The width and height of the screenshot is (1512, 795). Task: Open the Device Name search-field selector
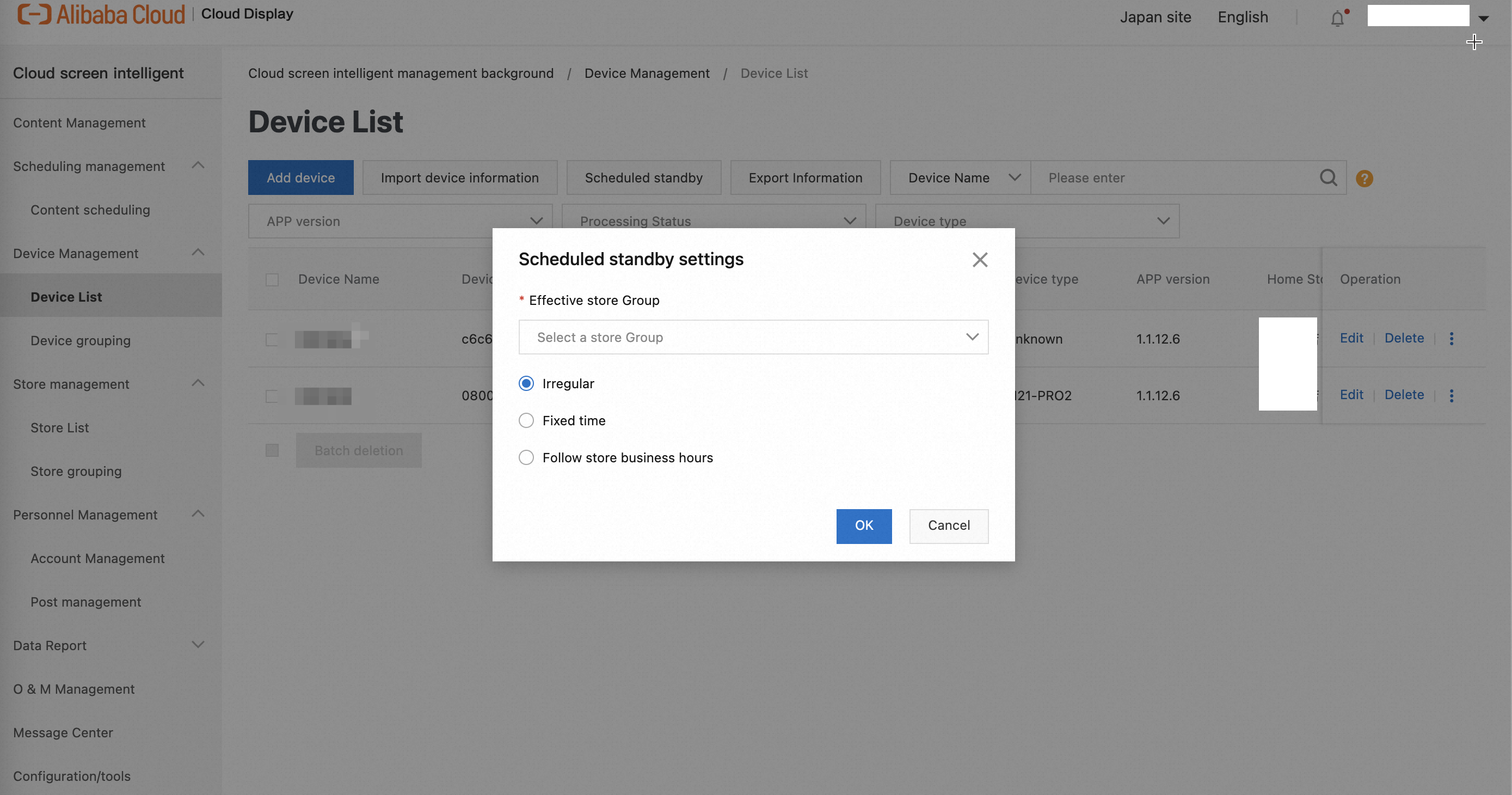[x=960, y=178]
